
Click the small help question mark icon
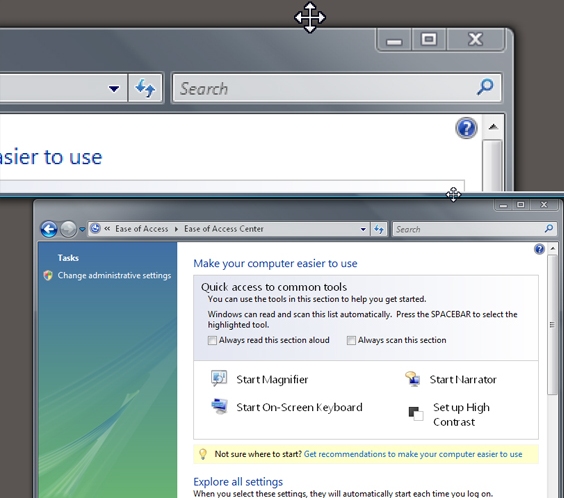(539, 249)
